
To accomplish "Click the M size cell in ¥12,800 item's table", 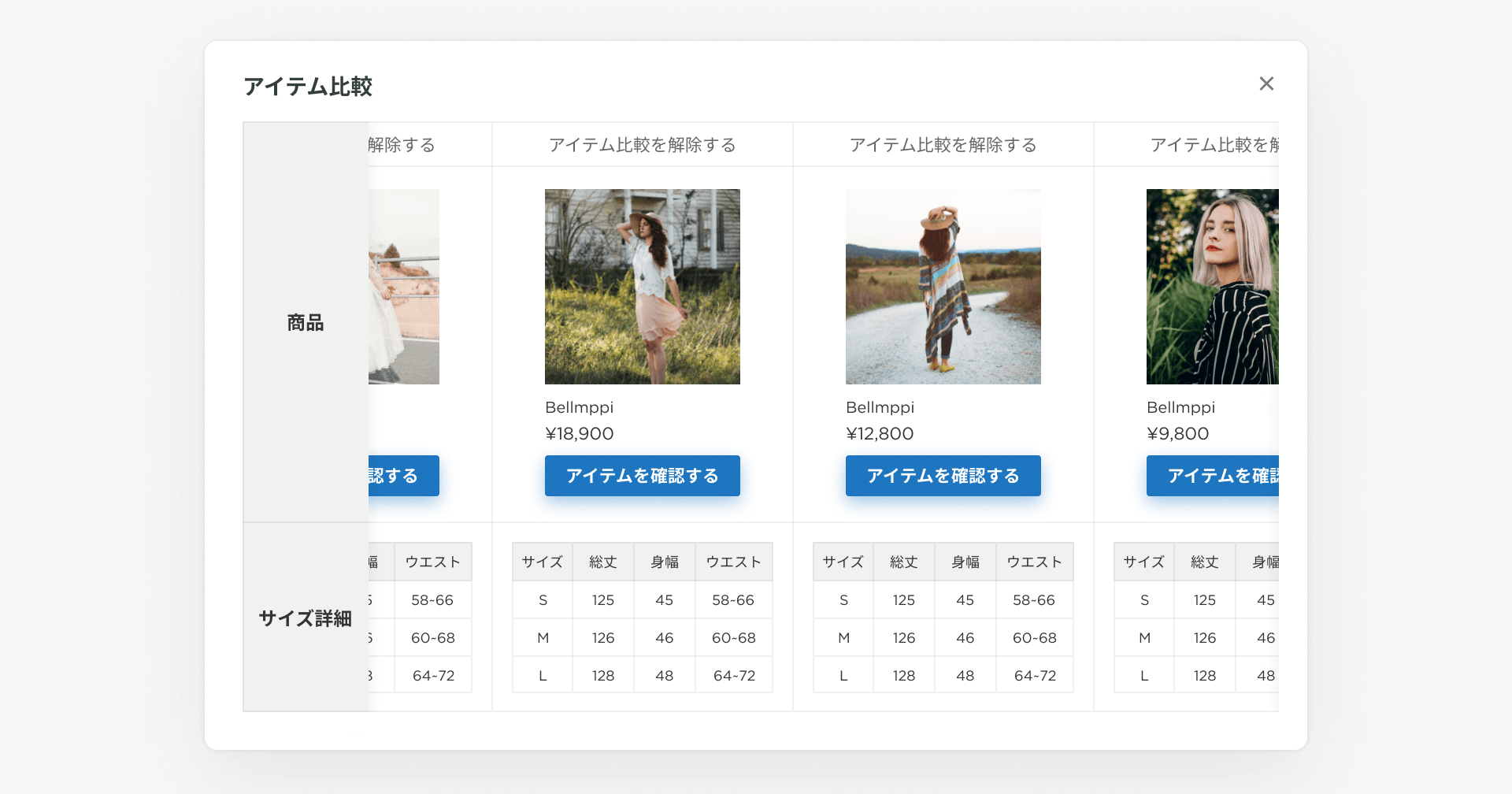I will pyautogui.click(x=843, y=638).
